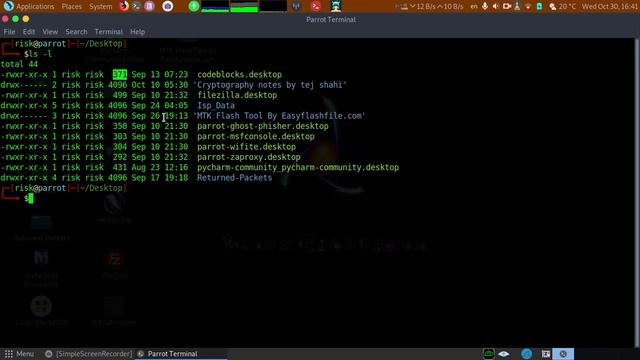The image size is (640, 360).
Task: Click the green-outlined icon in bottom panel
Action: pyautogui.click(x=489, y=354)
